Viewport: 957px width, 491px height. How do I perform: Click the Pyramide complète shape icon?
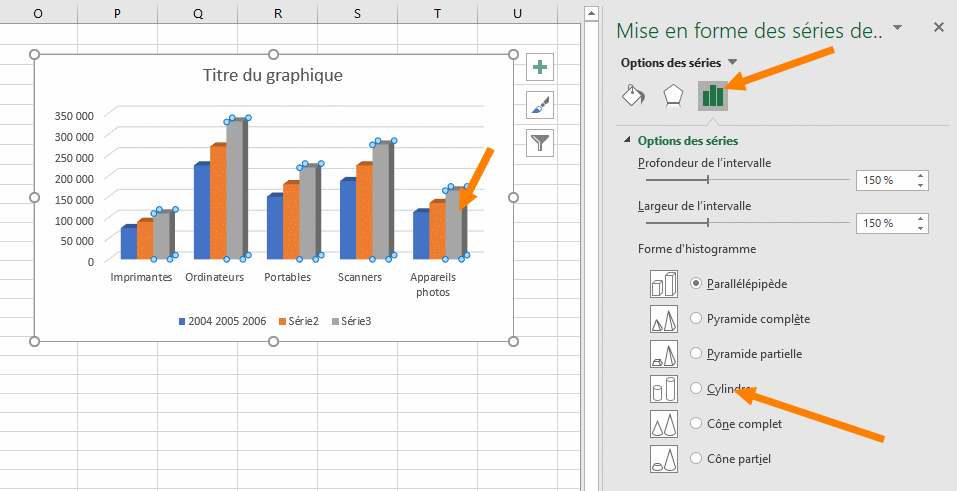pyautogui.click(x=664, y=319)
